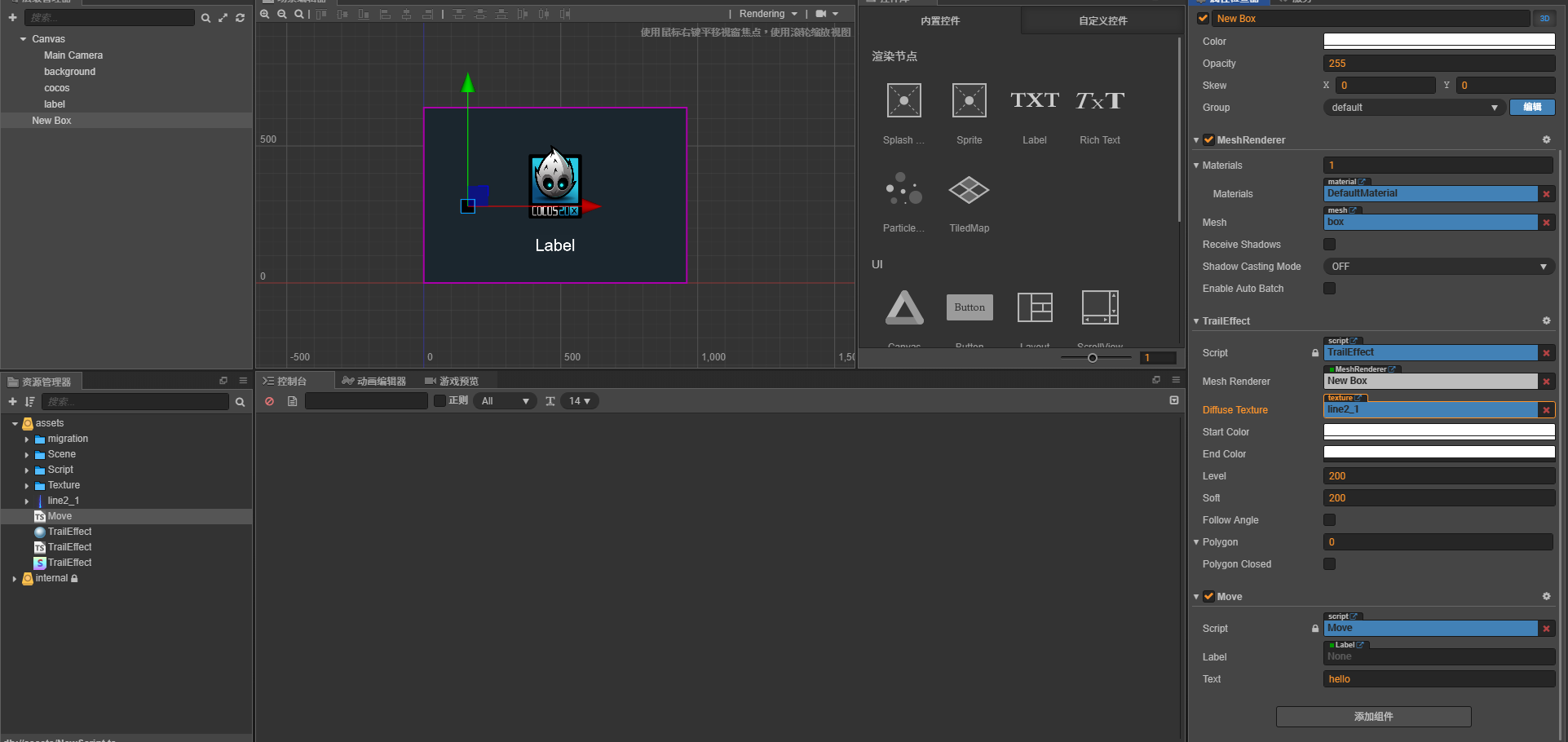Collapse the Canvas node in hierarchy
This screenshot has width=1568, height=742.
[x=23, y=39]
